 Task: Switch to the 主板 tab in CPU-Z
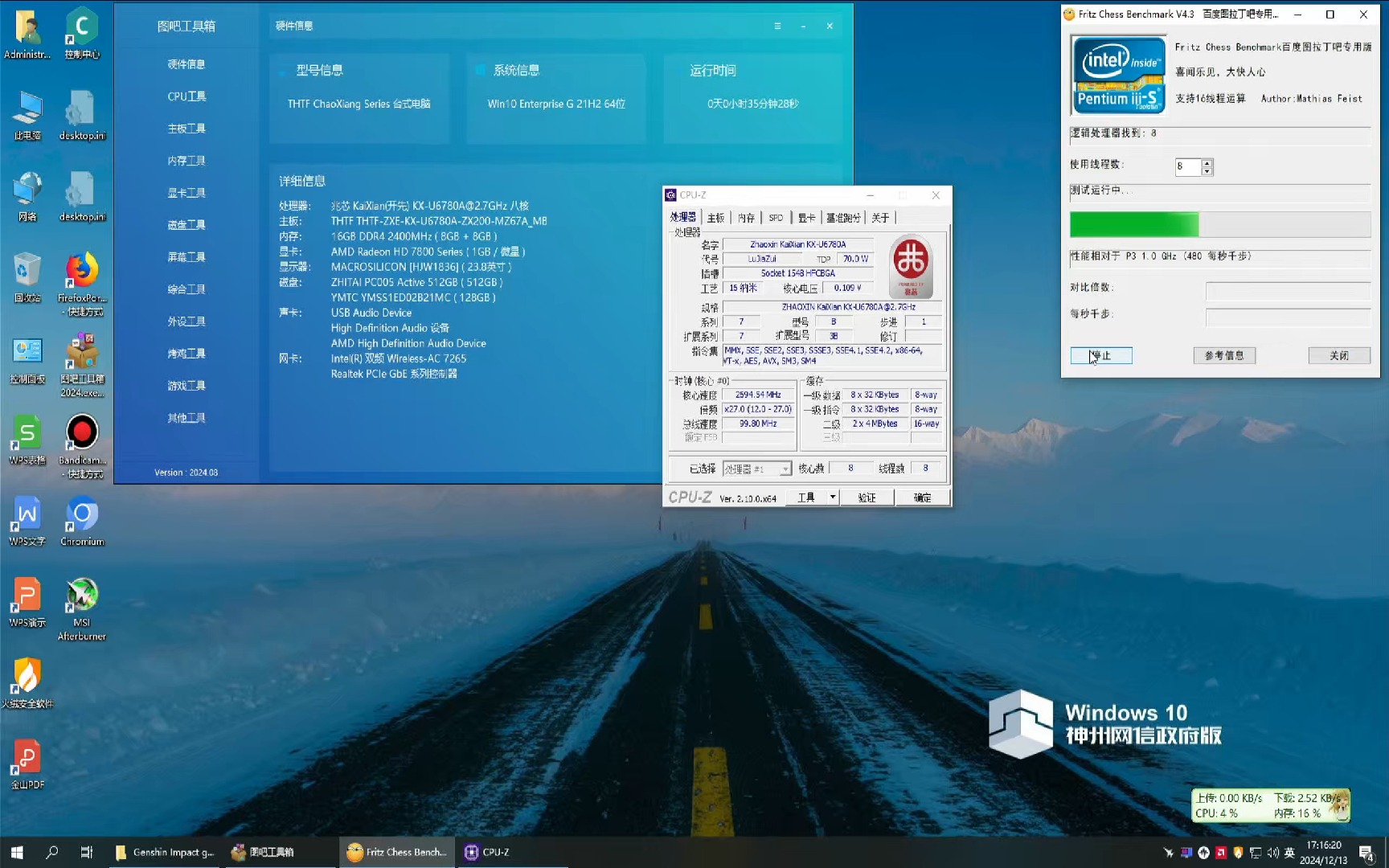(715, 218)
